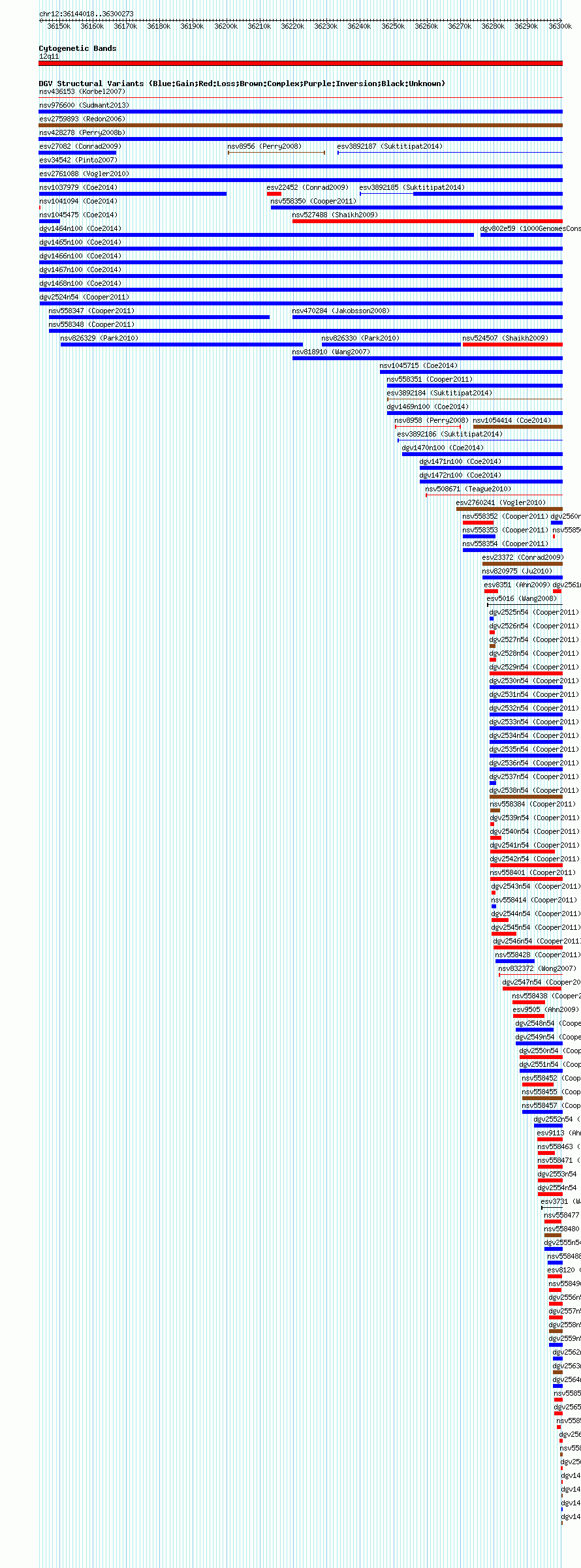Image resolution: width=581 pixels, height=1568 pixels.
Task: Open variant esv9505 (Ahn2009) label
Action: coord(545,1009)
